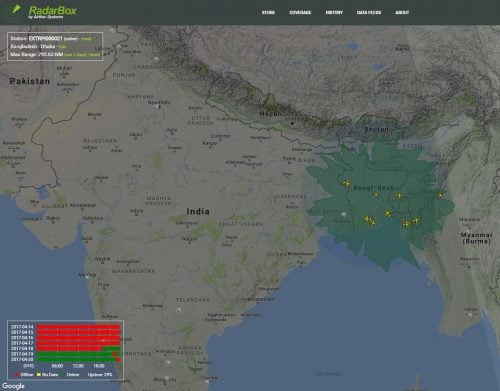The width and height of the screenshot is (500, 391).
Task: Click the green online segment on 2017-04-18
Action: tap(111, 348)
